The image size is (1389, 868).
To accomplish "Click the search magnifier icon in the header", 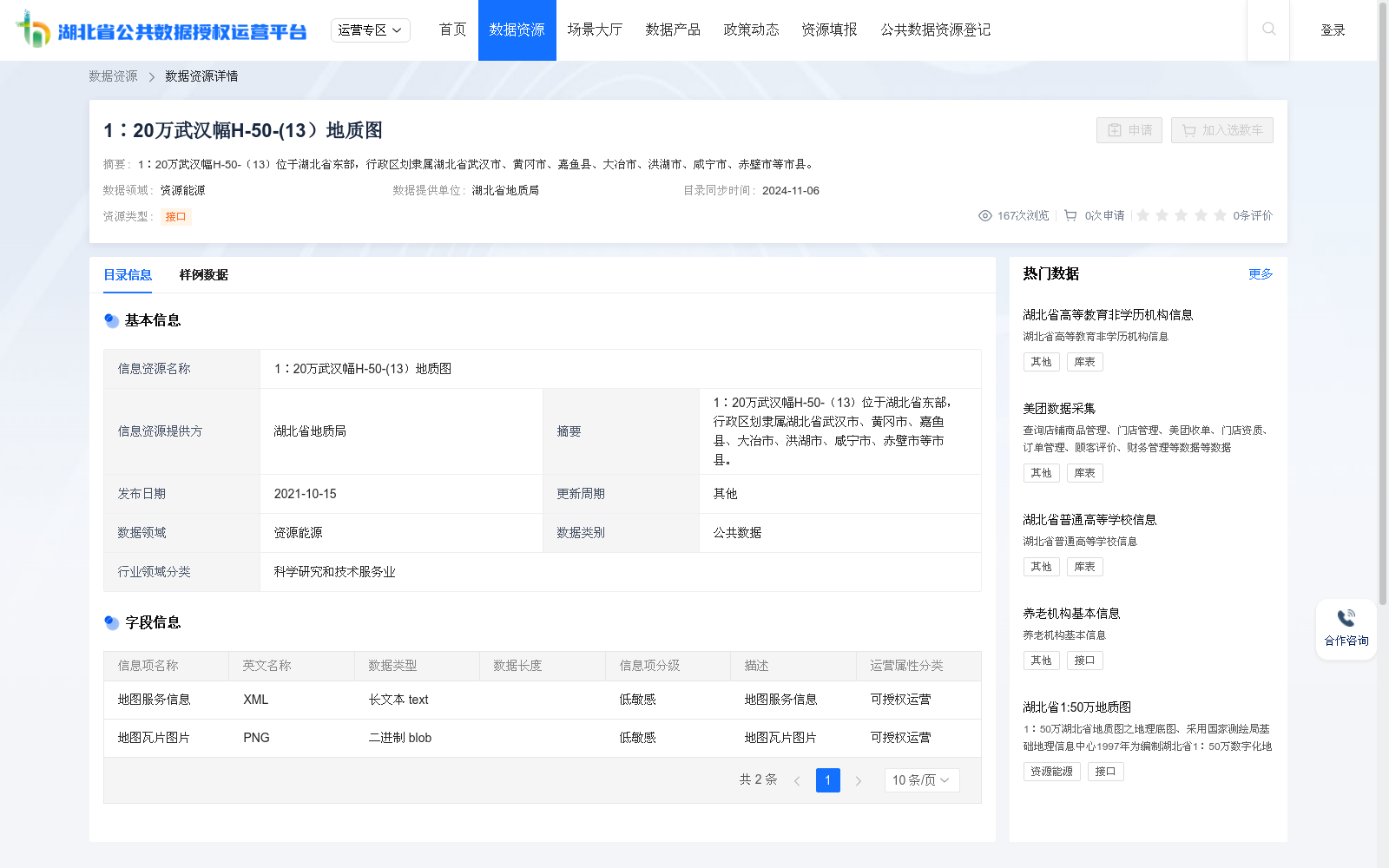I will pos(1268,29).
